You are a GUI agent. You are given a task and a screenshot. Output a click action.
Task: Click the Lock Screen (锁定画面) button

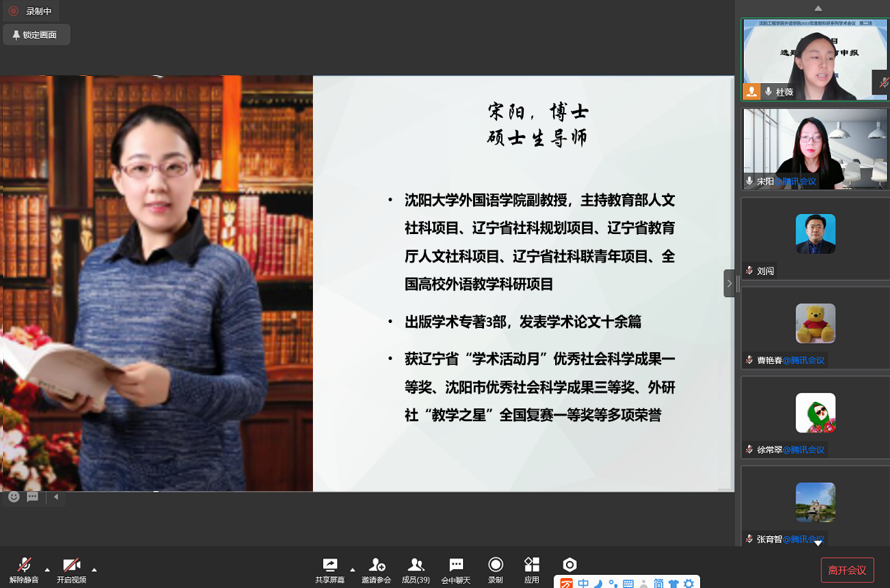[x=35, y=35]
